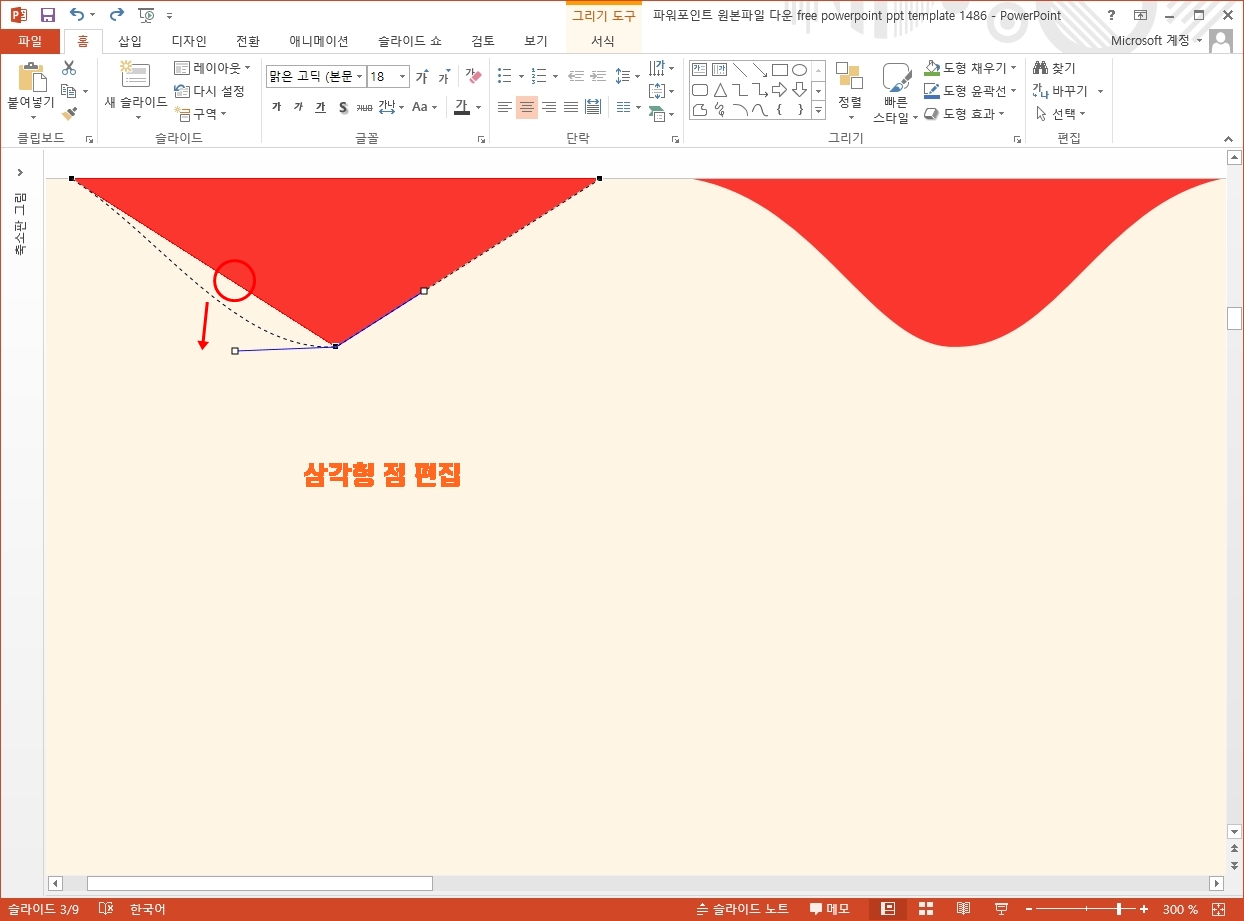Align text right
1244x921 pixels.
[549, 107]
